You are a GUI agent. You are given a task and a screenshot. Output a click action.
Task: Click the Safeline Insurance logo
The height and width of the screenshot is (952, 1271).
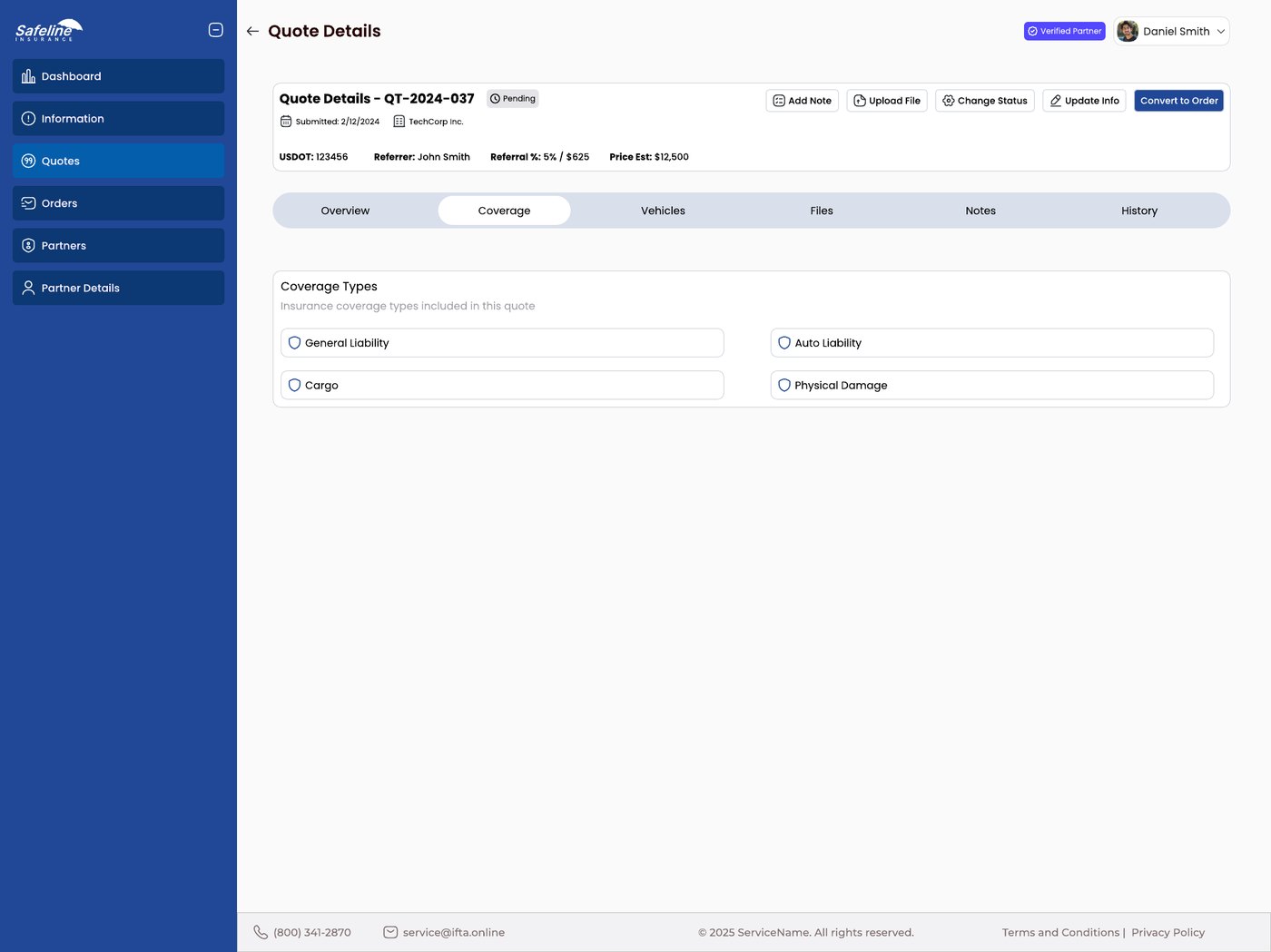(x=49, y=30)
